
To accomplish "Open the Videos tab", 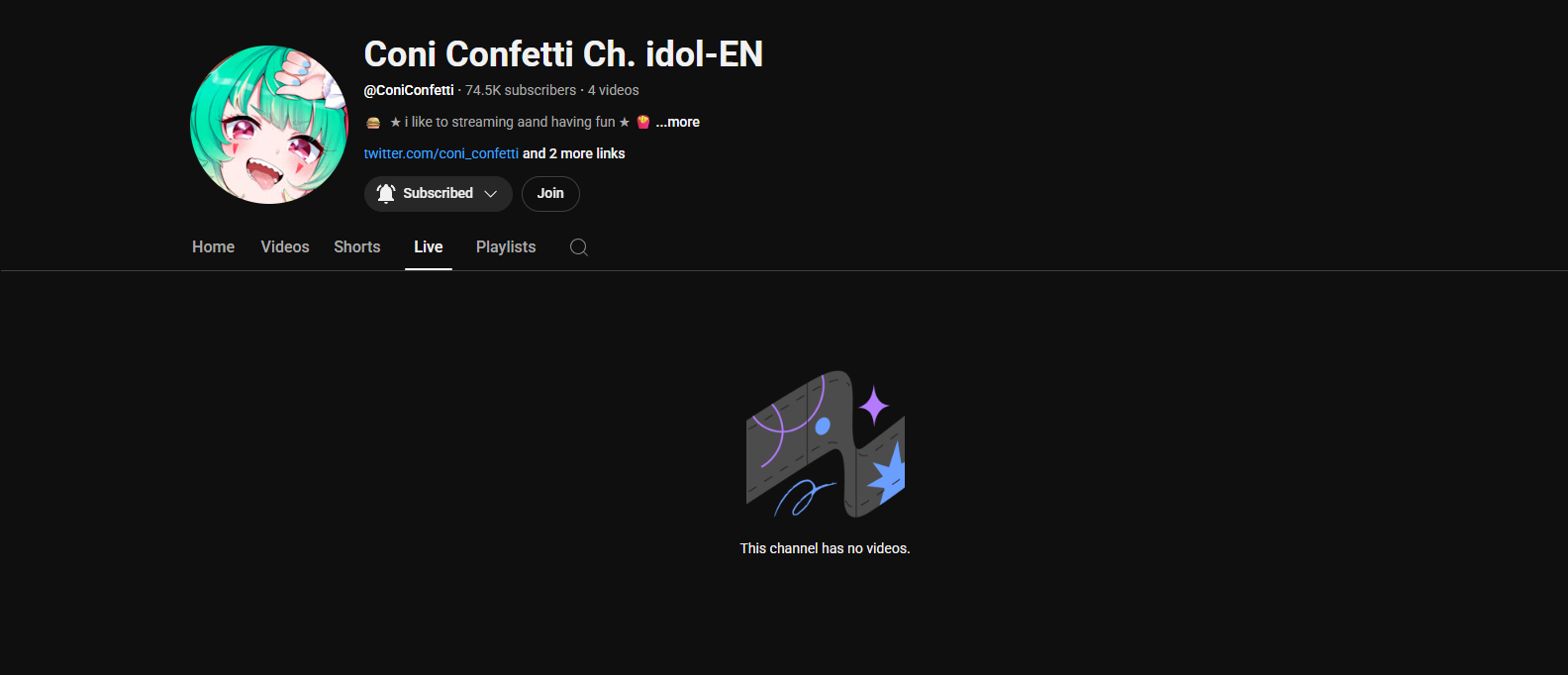I will point(285,247).
